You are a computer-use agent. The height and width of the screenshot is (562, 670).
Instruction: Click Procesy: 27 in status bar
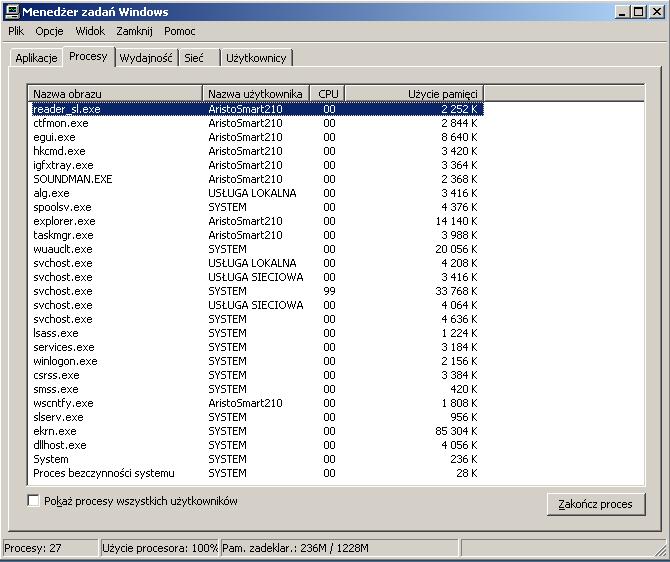(50, 548)
